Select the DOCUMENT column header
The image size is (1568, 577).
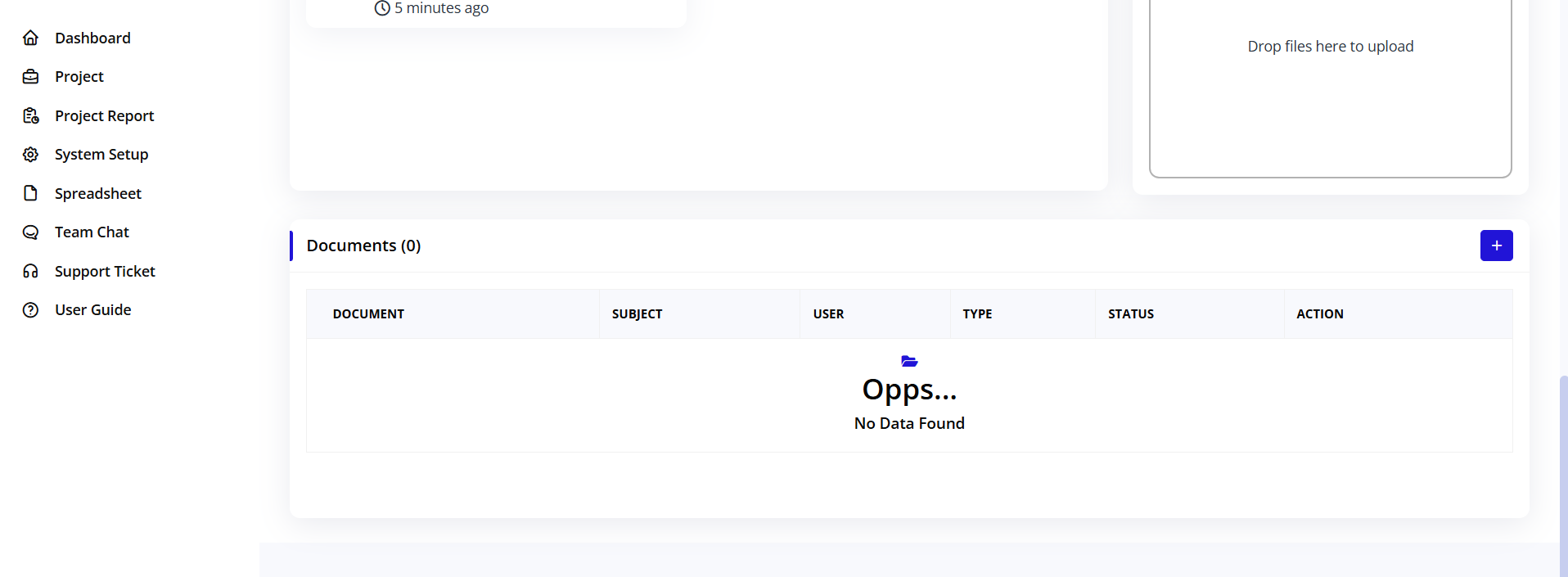tap(368, 314)
